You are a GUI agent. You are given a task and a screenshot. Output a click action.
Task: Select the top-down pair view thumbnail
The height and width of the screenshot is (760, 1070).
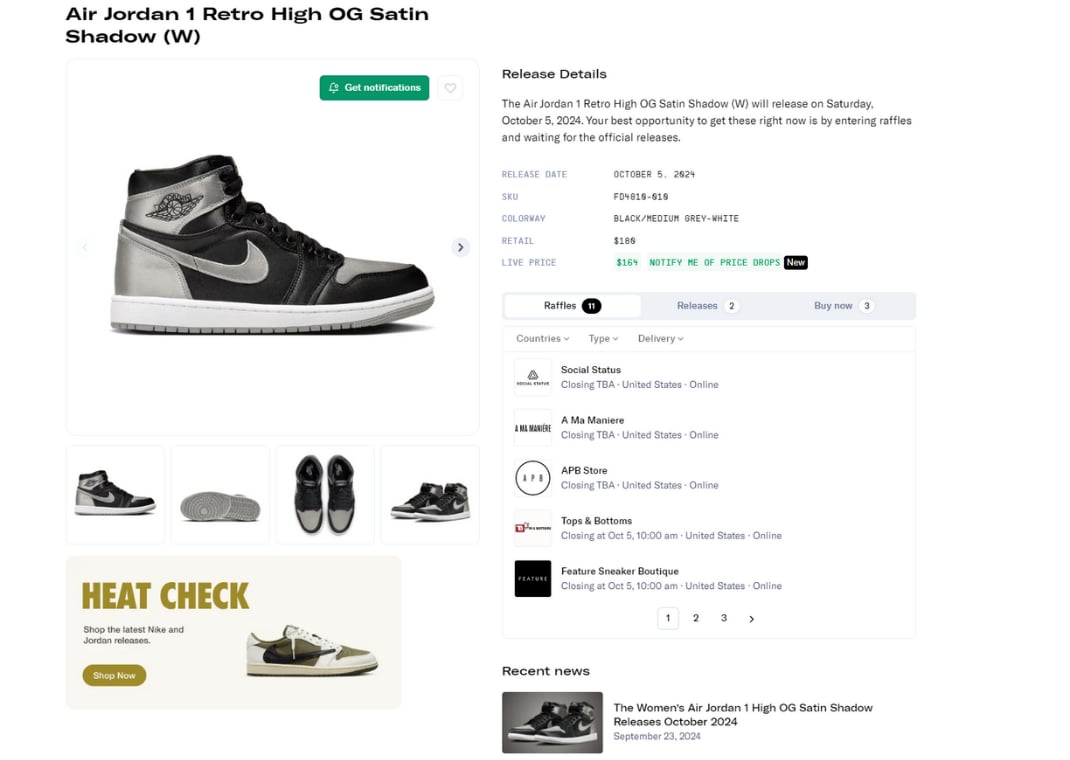pyautogui.click(x=325, y=496)
